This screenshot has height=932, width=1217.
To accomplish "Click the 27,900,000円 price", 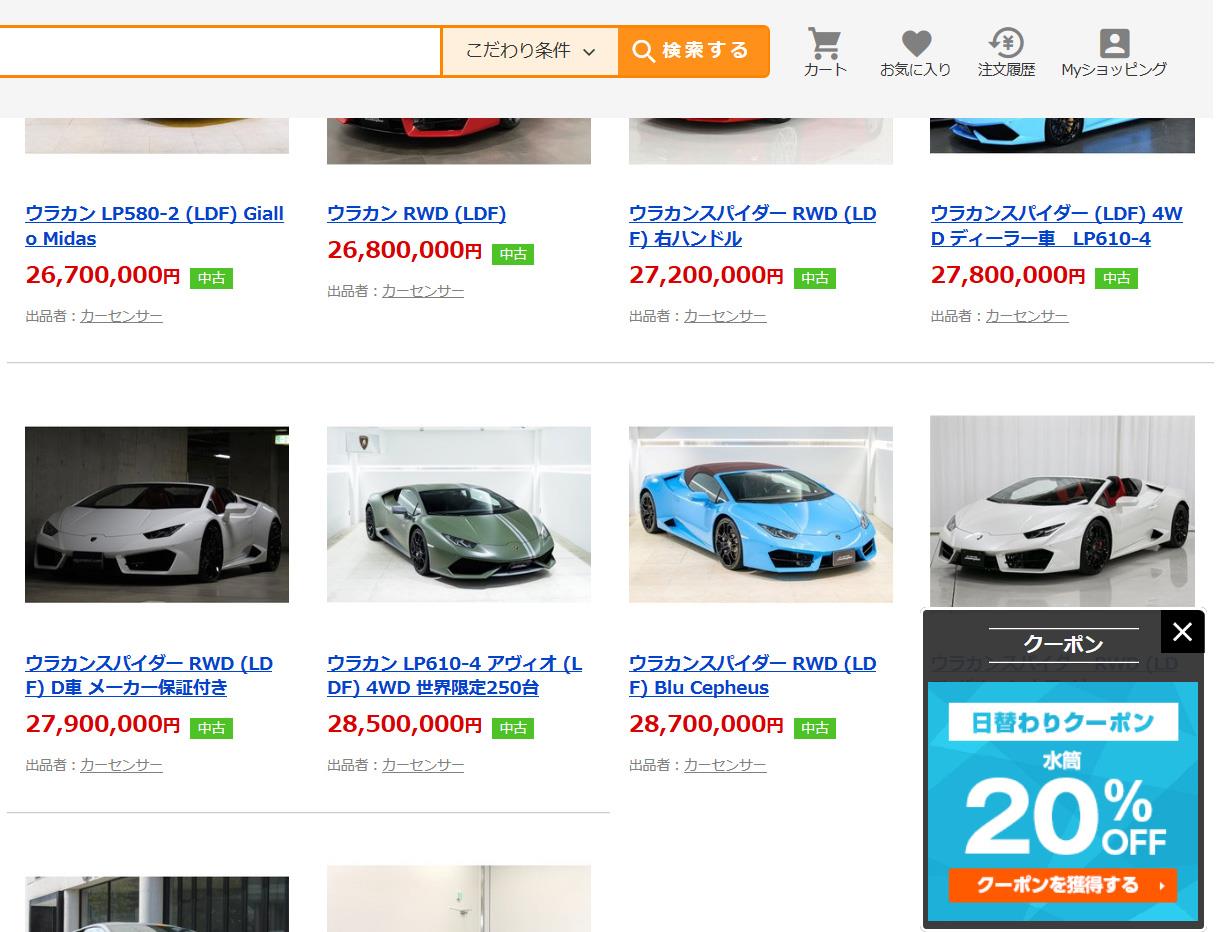I will coord(103,724).
